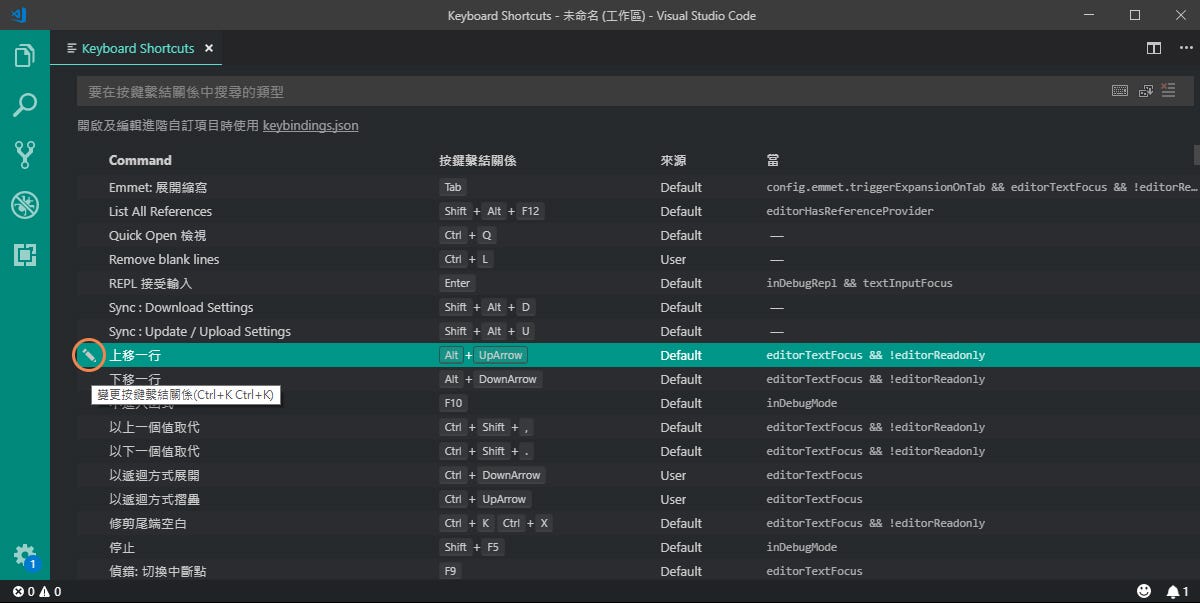Click the Ctrl + Q keybinding
This screenshot has width=1200, height=603.
[468, 235]
